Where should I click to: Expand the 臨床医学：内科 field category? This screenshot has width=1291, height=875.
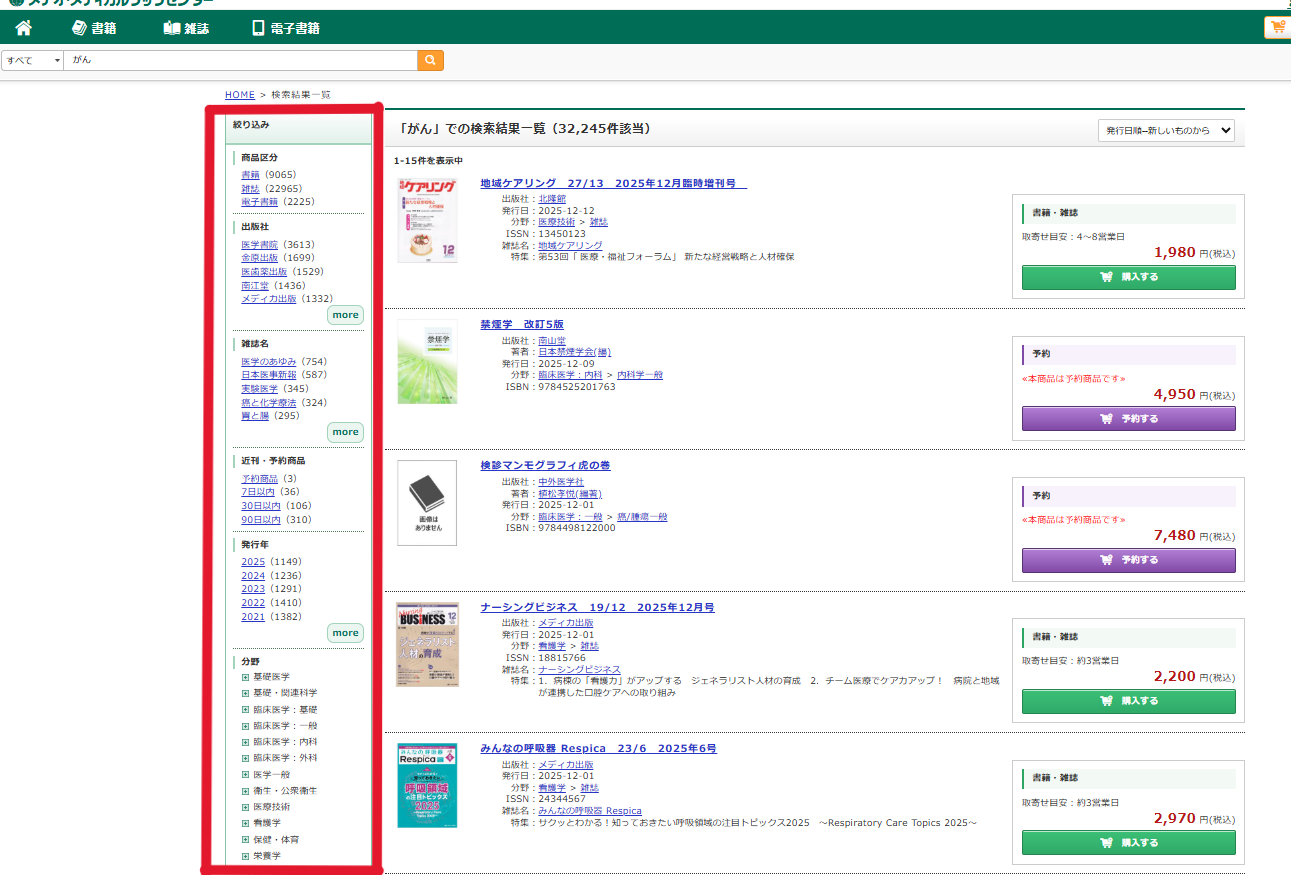tap(246, 742)
